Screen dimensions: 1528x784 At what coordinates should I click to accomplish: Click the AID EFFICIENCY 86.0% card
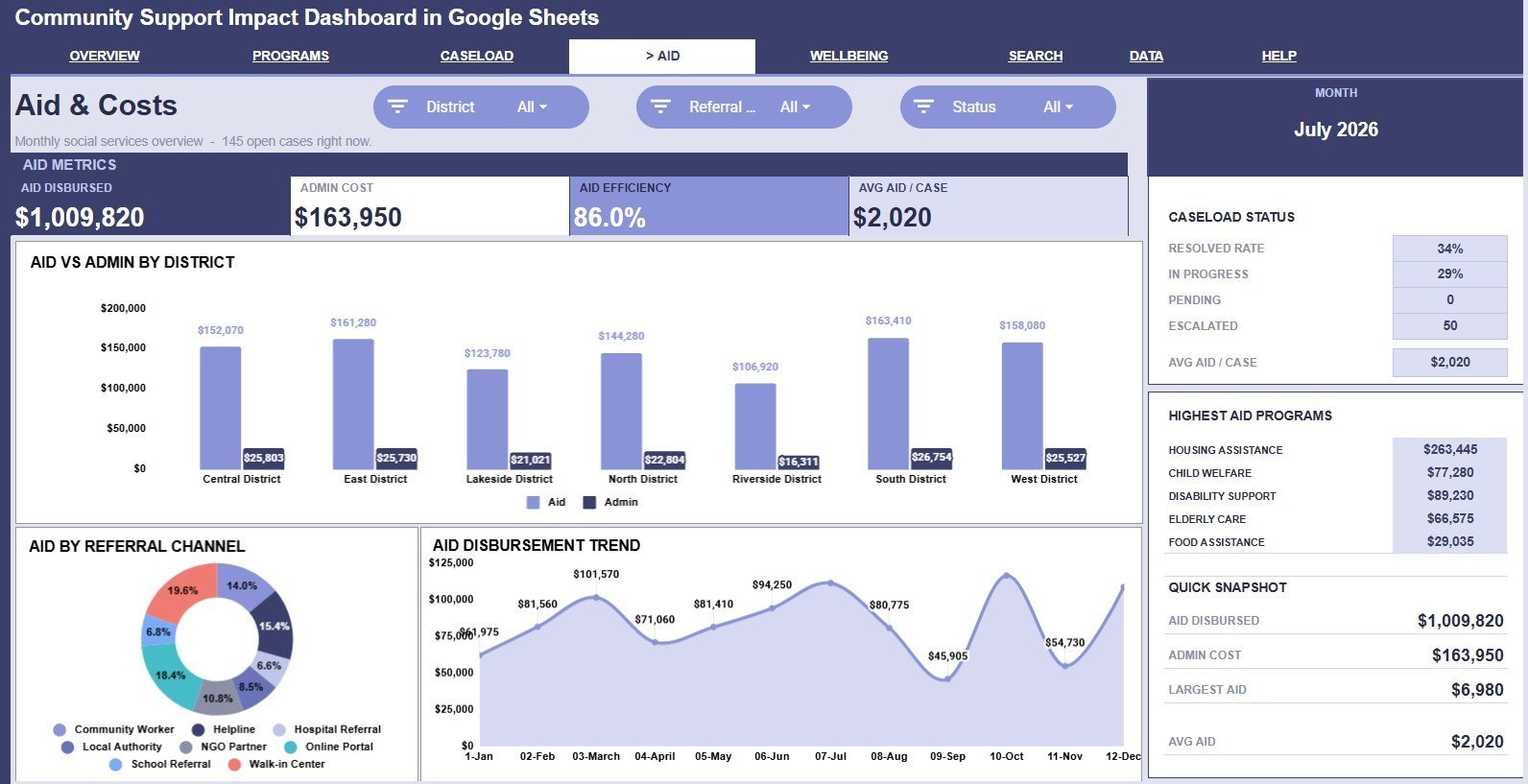(x=709, y=206)
